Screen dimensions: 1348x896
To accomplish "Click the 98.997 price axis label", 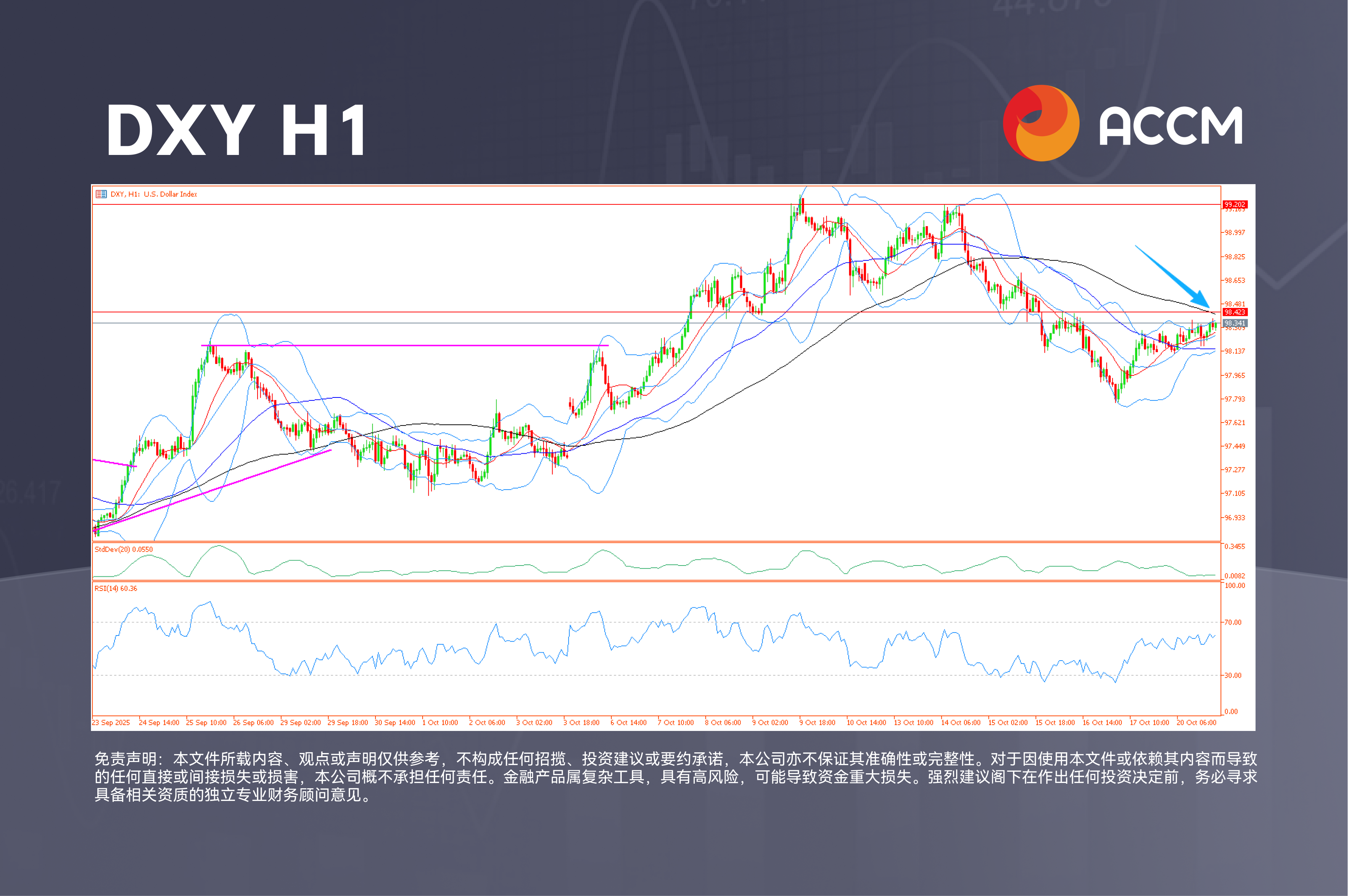I will point(1234,232).
